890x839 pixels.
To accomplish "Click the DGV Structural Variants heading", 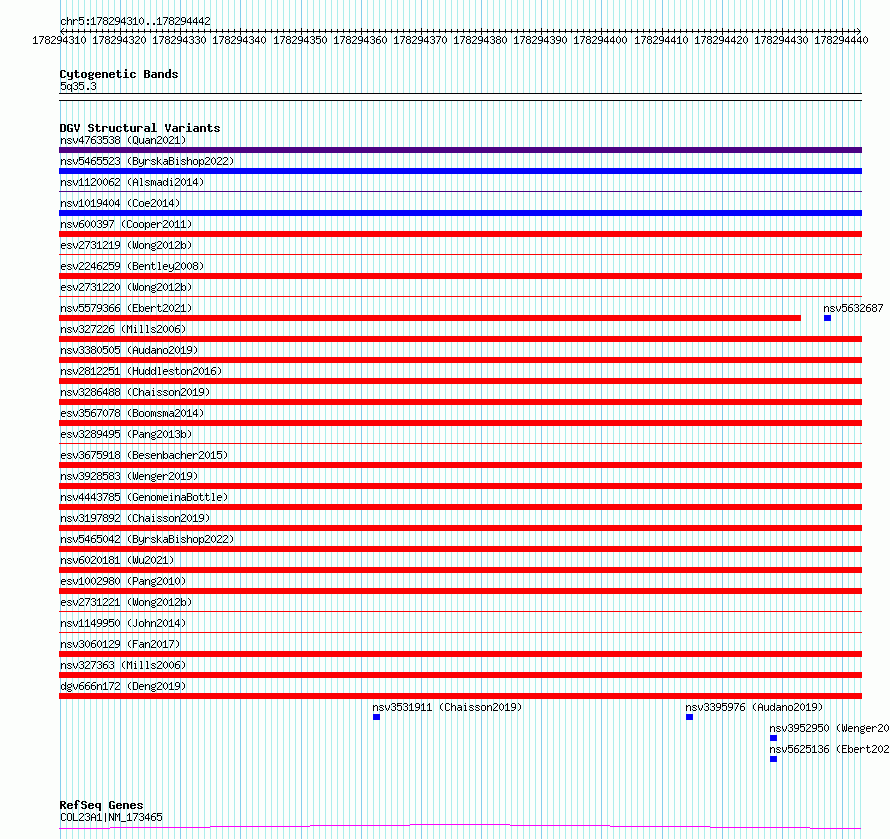I will tap(140, 128).
